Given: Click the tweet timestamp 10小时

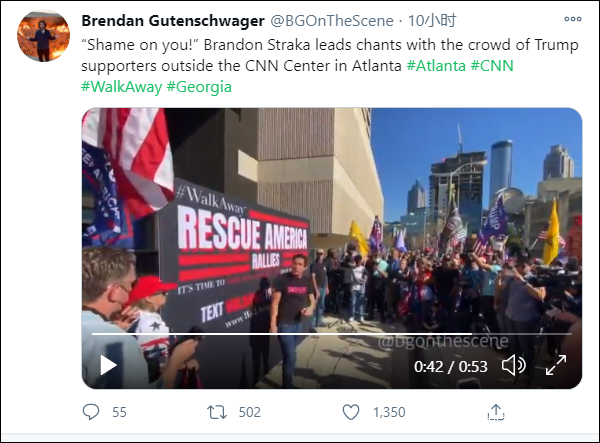Looking at the screenshot, I should click(x=432, y=21).
